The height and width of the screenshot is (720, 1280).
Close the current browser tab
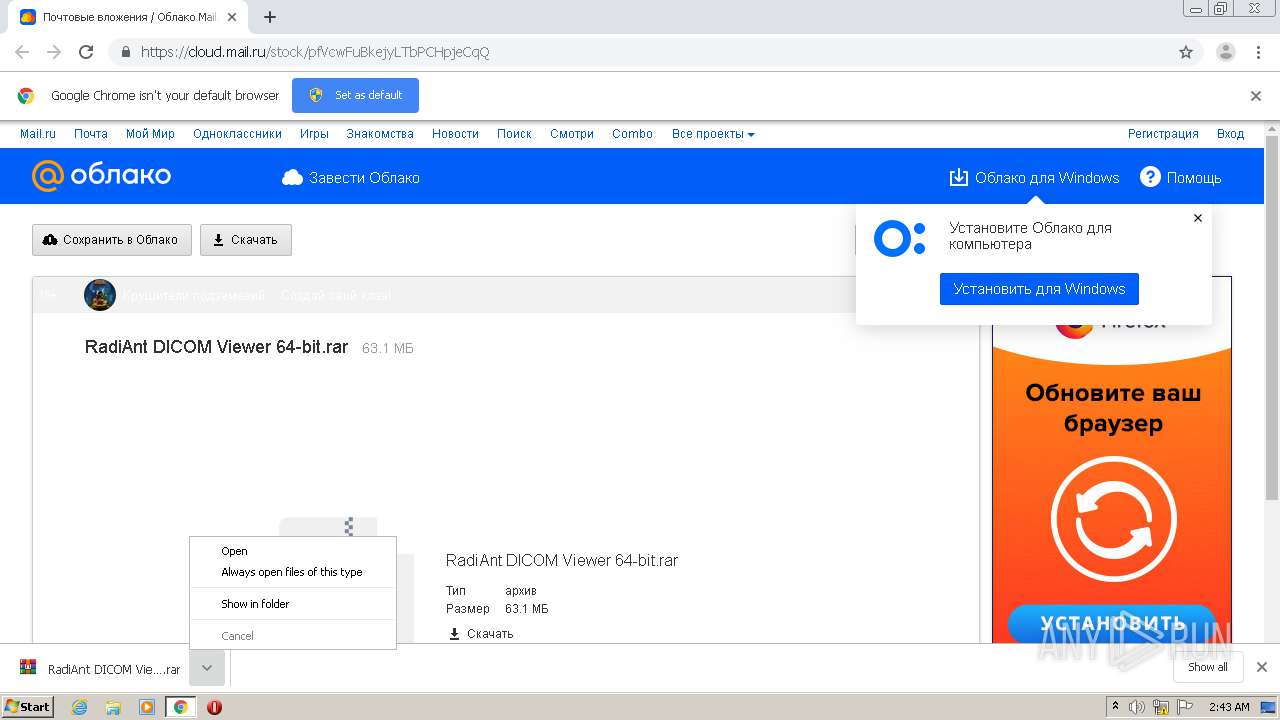pyautogui.click(x=231, y=17)
